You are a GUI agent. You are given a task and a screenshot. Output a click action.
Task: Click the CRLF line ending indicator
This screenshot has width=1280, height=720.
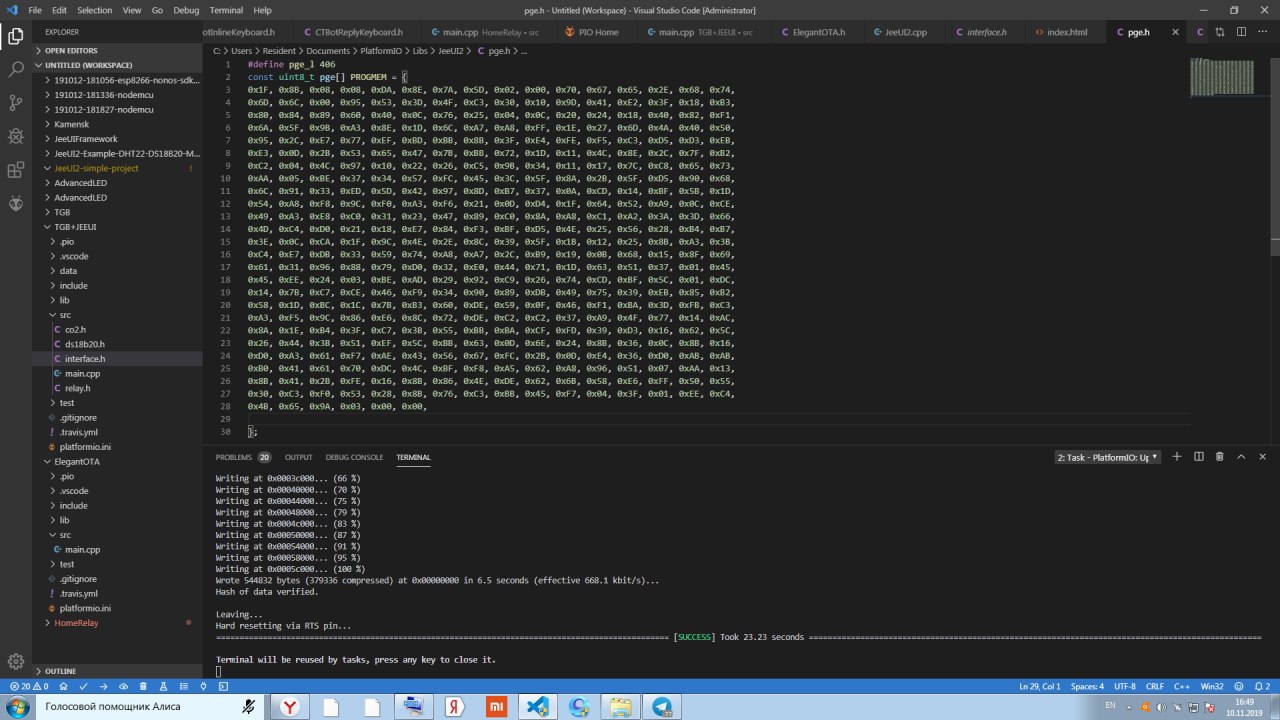coord(1154,687)
